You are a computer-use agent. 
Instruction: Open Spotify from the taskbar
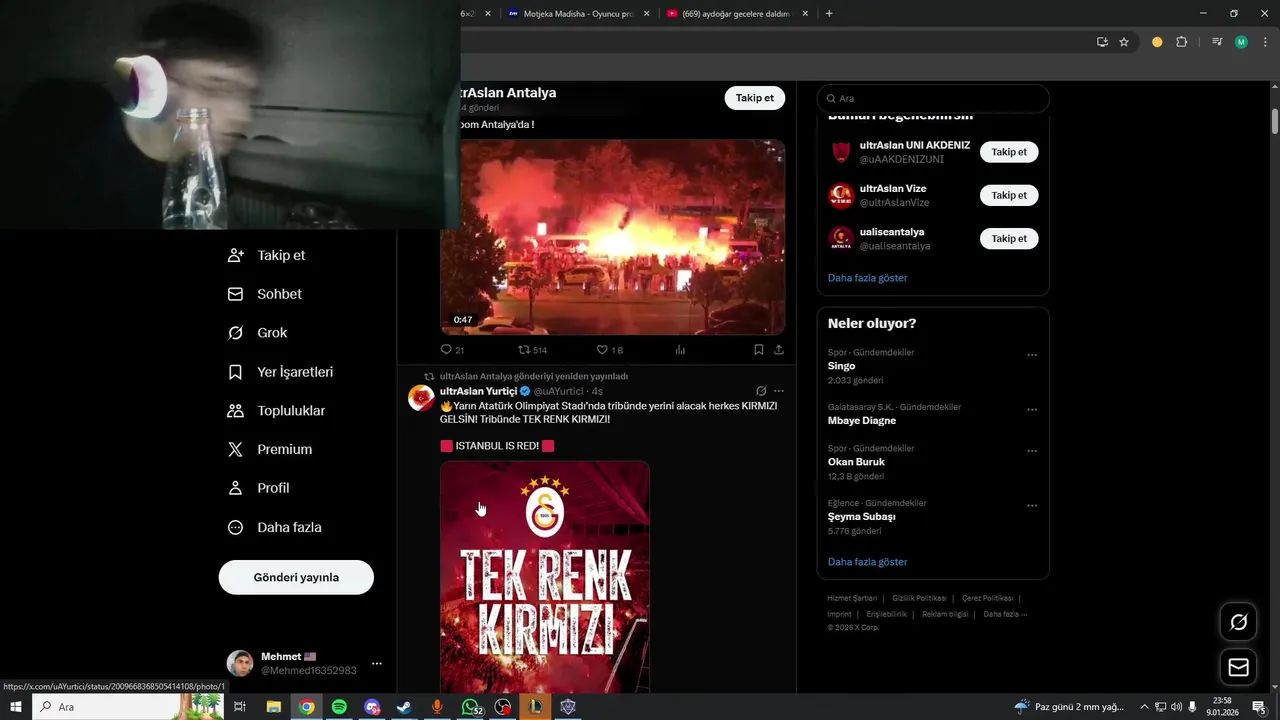339,707
